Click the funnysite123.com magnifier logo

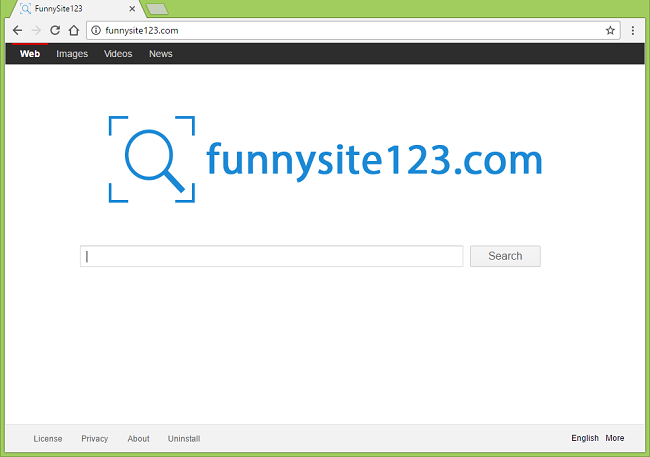pyautogui.click(x=152, y=159)
